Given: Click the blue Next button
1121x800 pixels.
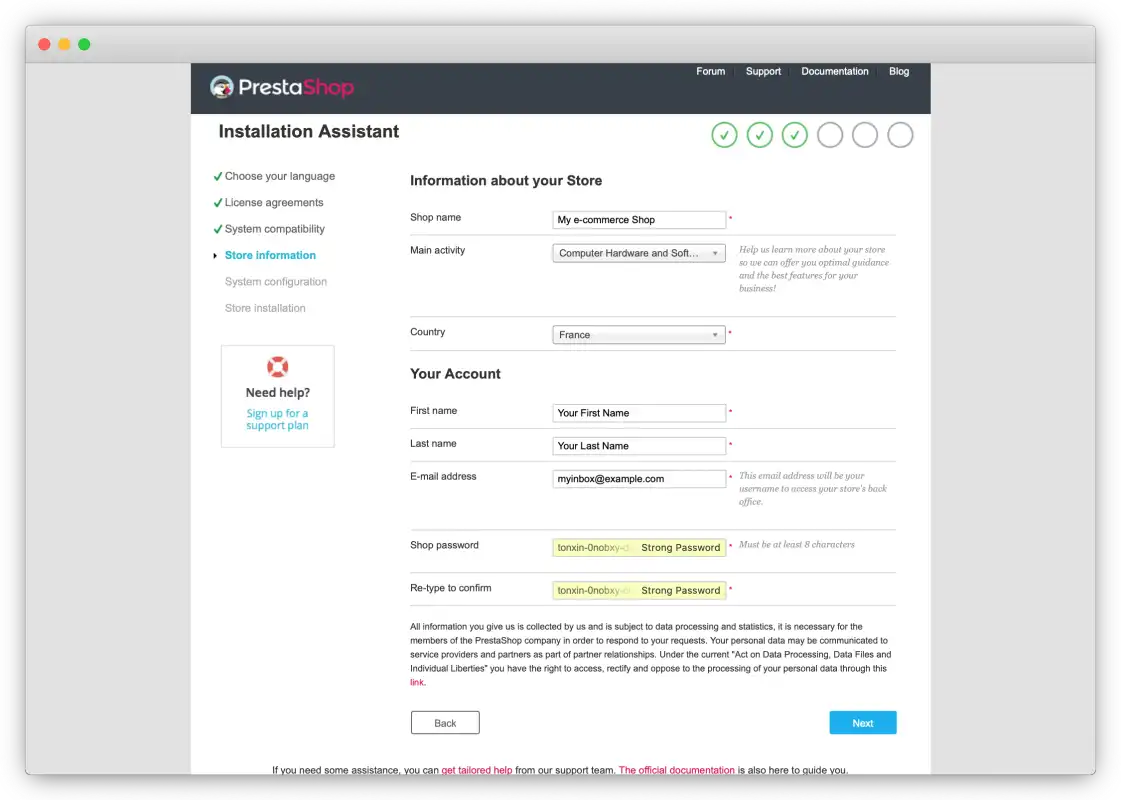Looking at the screenshot, I should coord(862,723).
